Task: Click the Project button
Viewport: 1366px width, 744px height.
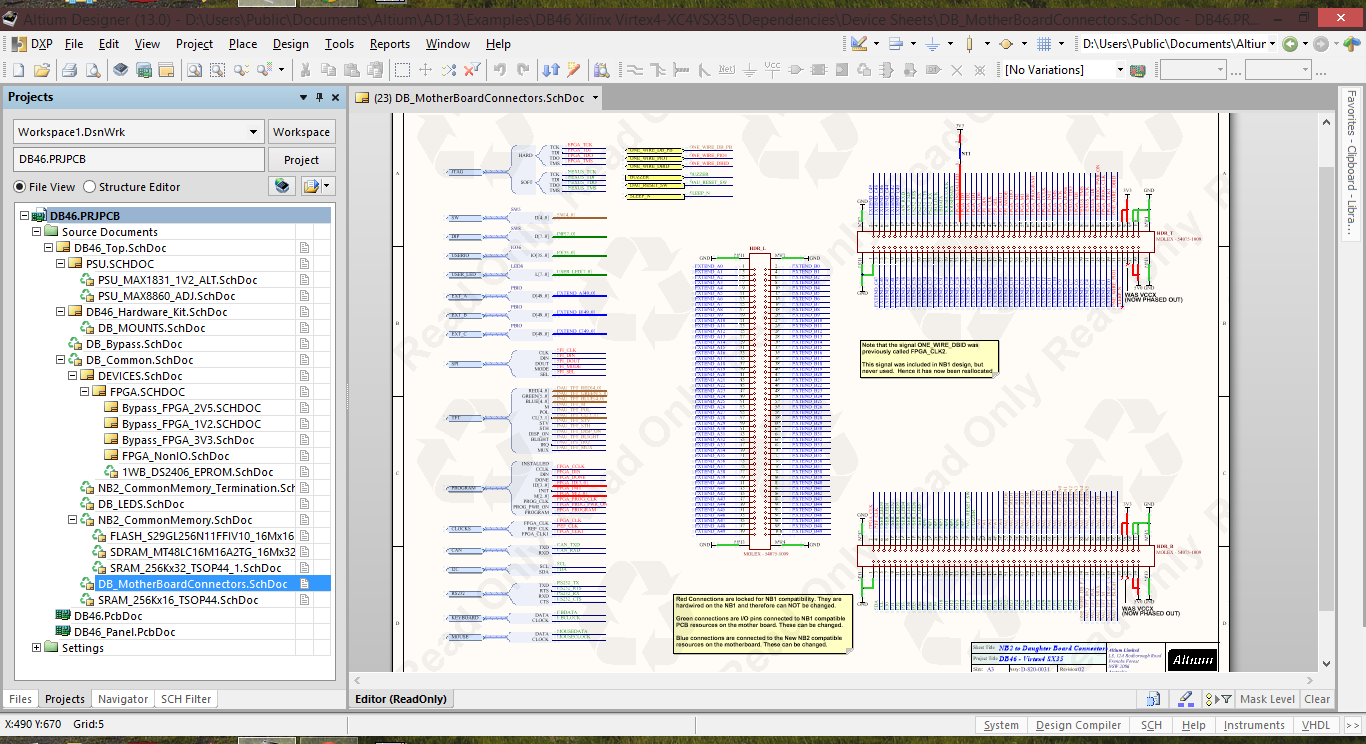Action: 302,160
